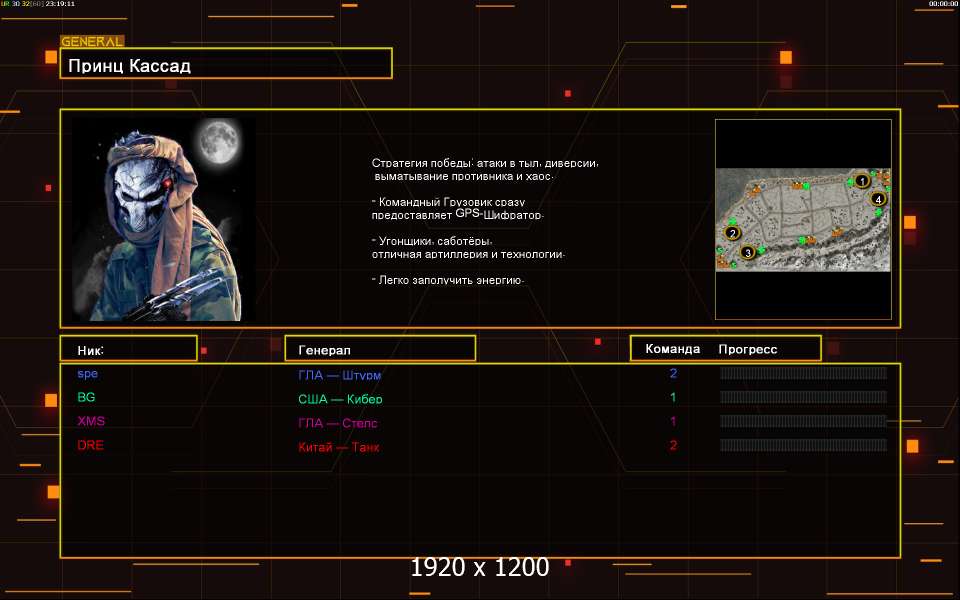Click general entry Китай — Танк
The image size is (960, 600).
(339, 447)
